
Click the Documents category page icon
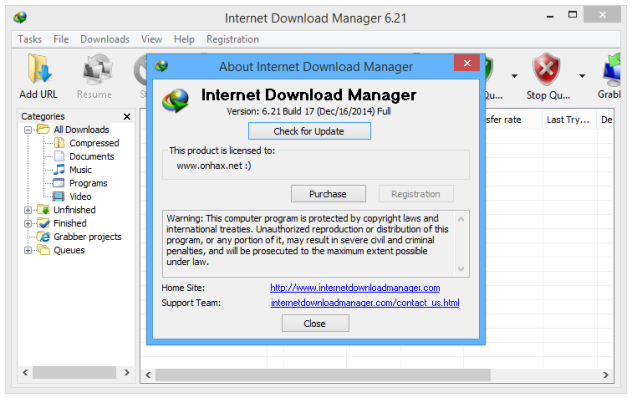click(x=59, y=156)
